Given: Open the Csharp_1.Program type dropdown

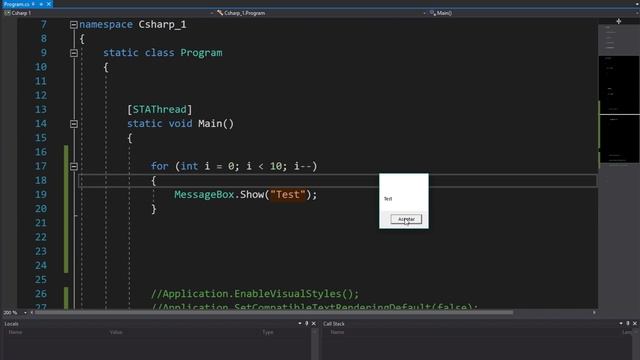Looking at the screenshot, I should 321,13.
